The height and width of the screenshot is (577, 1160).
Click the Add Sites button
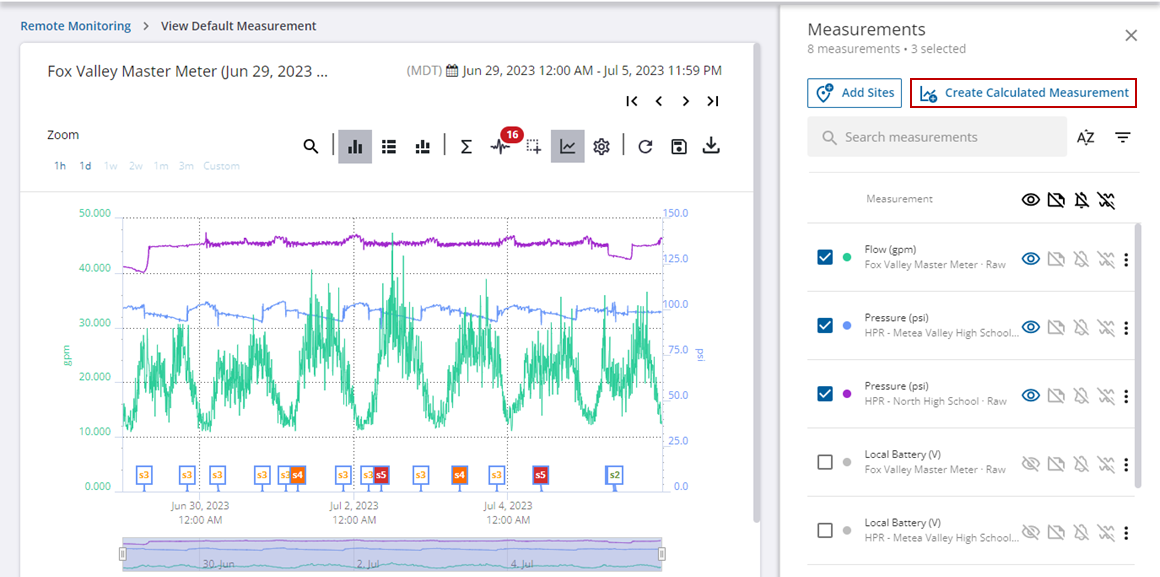[855, 93]
